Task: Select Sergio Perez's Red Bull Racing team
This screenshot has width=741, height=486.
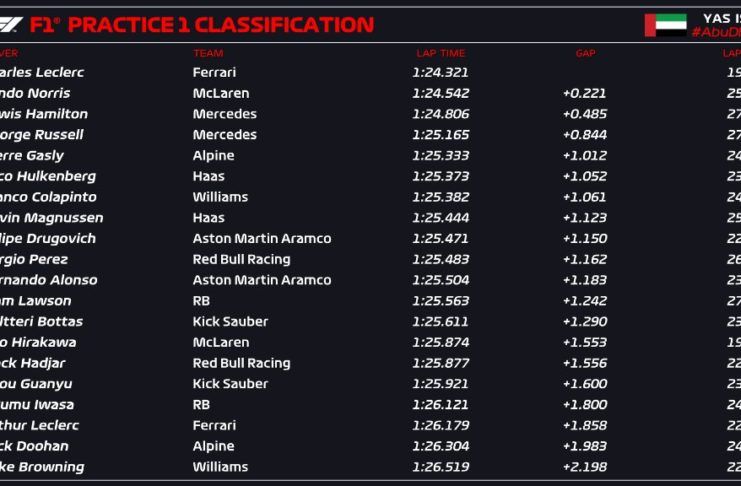Action: point(241,259)
